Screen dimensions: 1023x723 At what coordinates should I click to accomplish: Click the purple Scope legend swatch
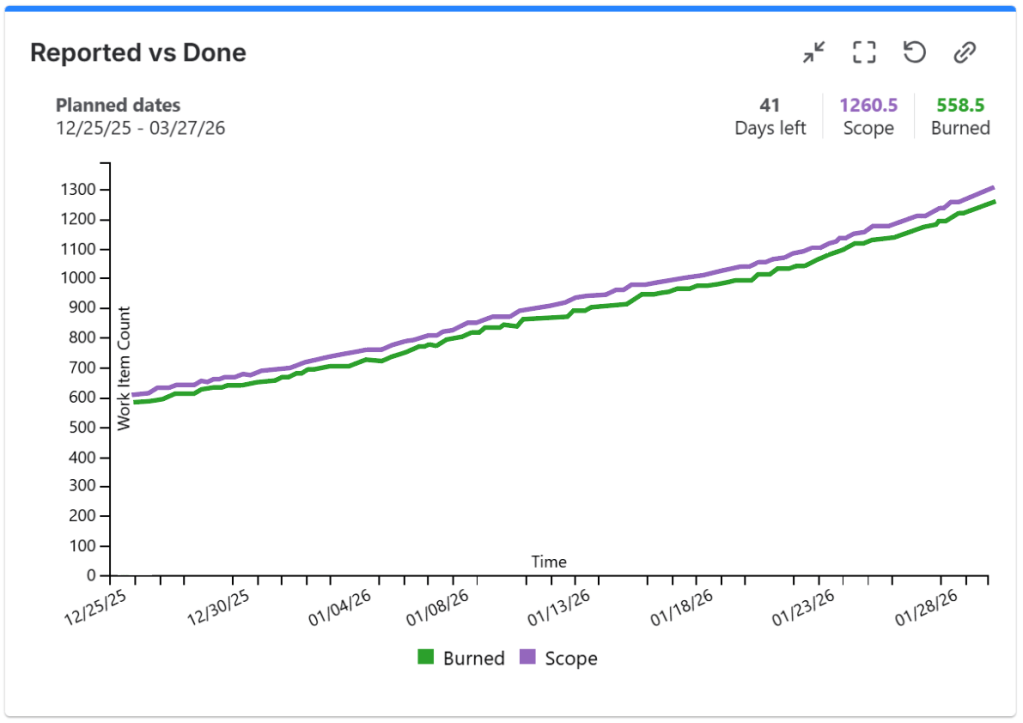coord(528,658)
